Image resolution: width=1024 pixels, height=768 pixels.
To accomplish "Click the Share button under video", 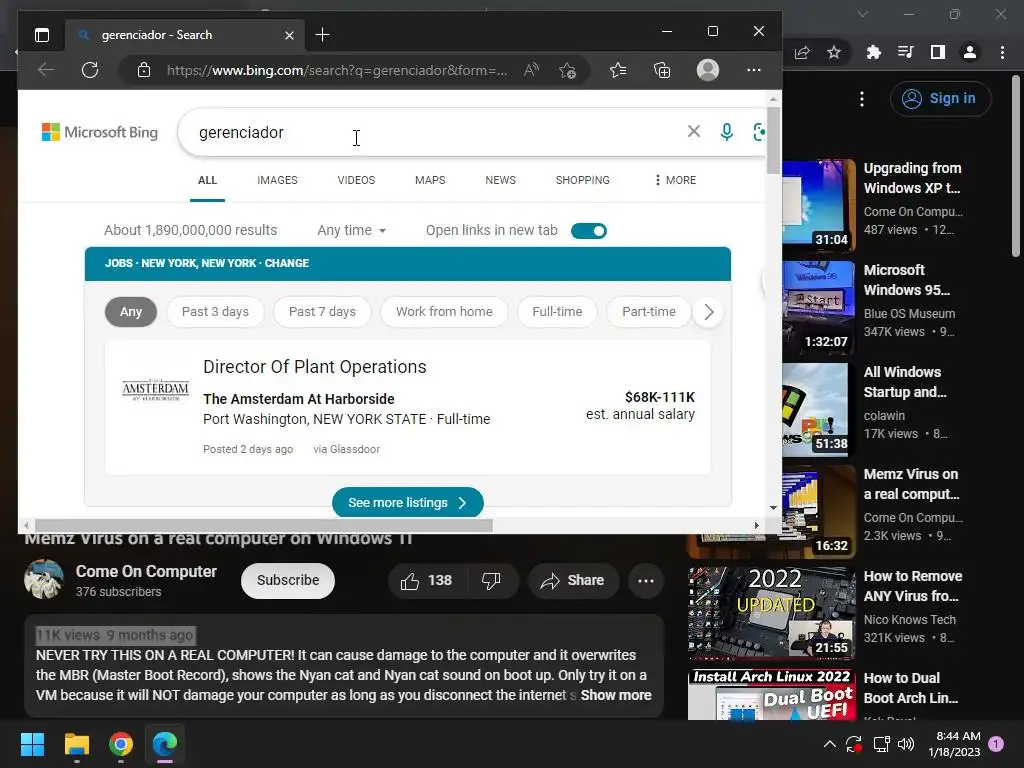I will (573, 581).
